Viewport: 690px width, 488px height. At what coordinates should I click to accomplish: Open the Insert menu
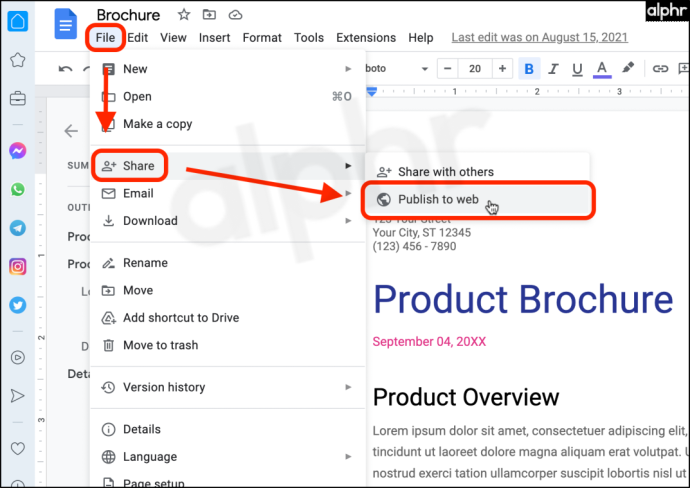point(214,37)
